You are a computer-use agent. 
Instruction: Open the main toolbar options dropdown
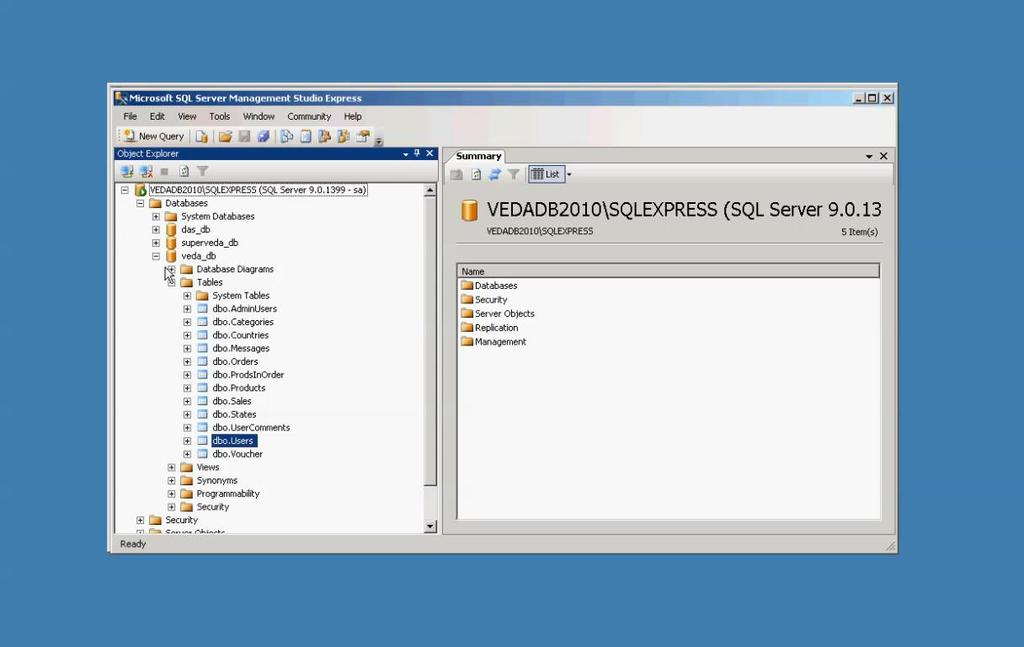[x=379, y=140]
